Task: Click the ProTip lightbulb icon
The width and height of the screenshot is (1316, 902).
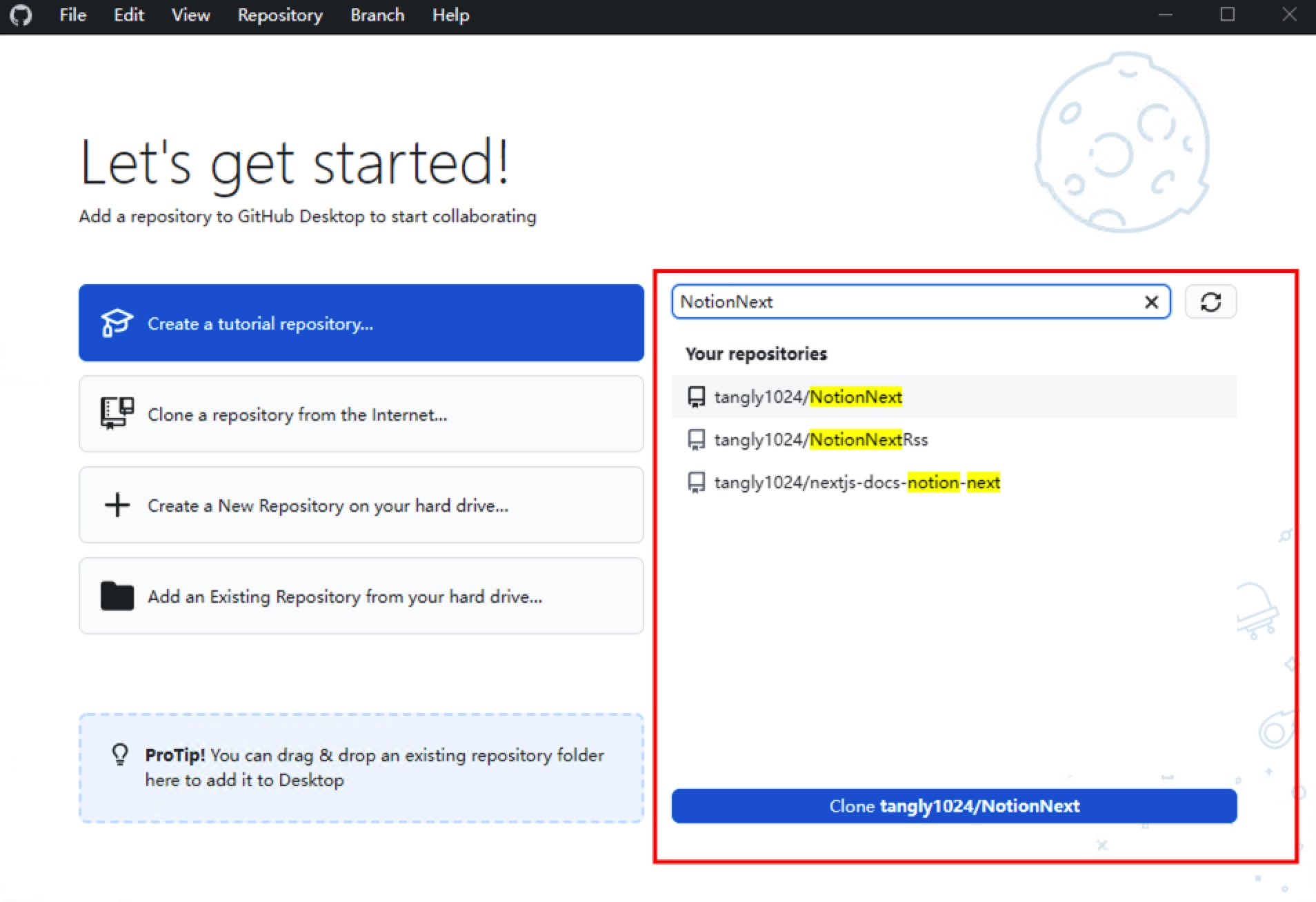Action: click(x=120, y=754)
